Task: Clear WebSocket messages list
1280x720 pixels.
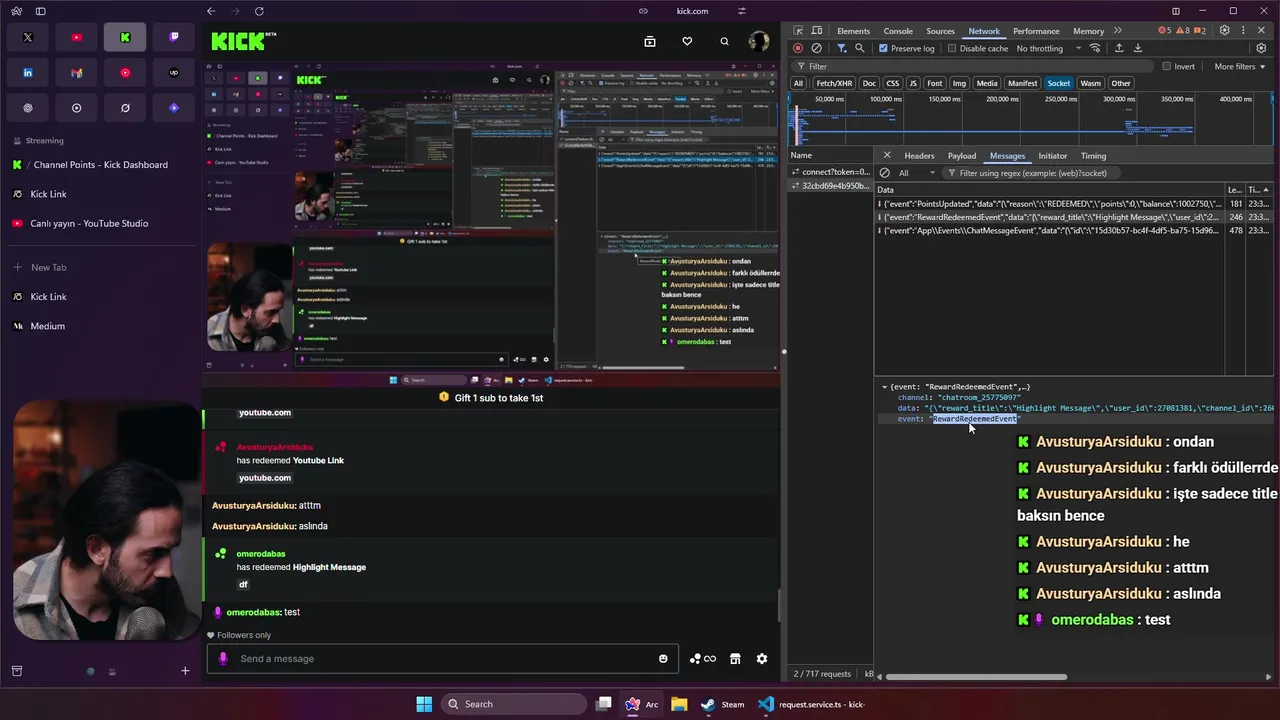Action: [x=884, y=173]
